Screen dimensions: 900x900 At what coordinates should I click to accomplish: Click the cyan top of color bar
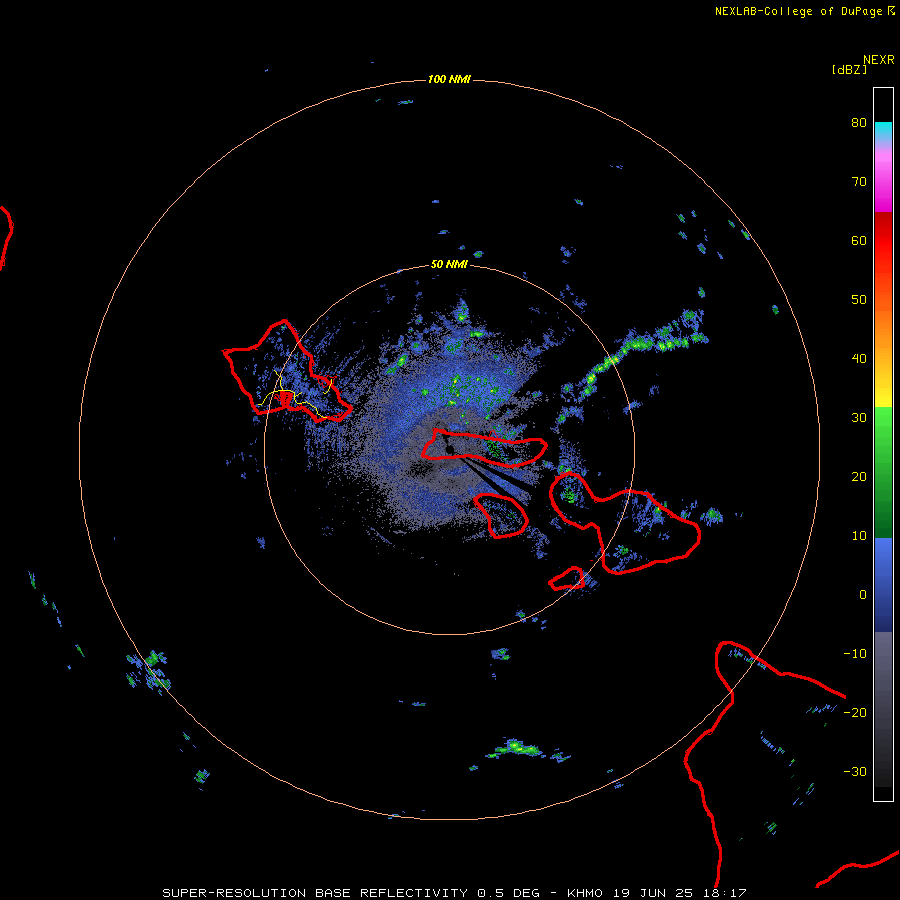[883, 131]
